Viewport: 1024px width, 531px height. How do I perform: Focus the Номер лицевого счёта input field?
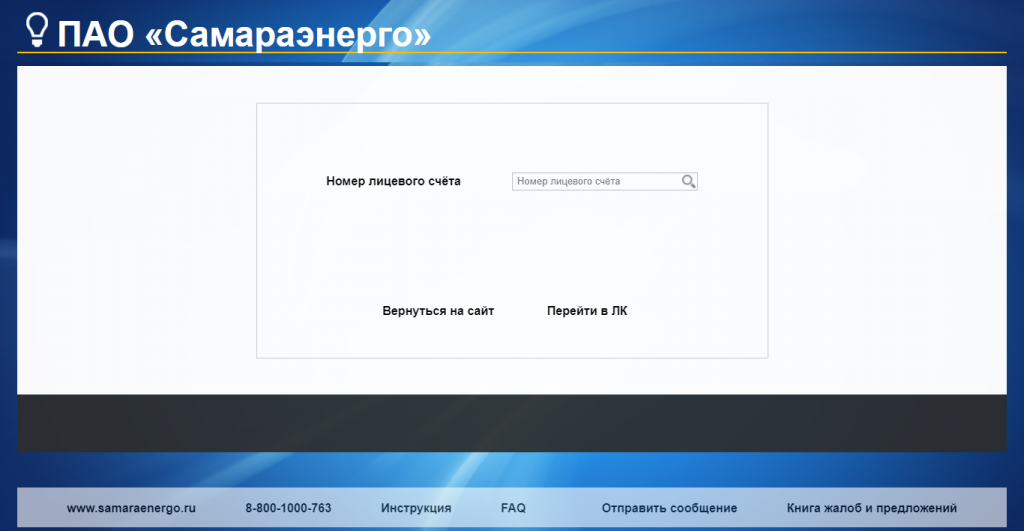click(605, 182)
